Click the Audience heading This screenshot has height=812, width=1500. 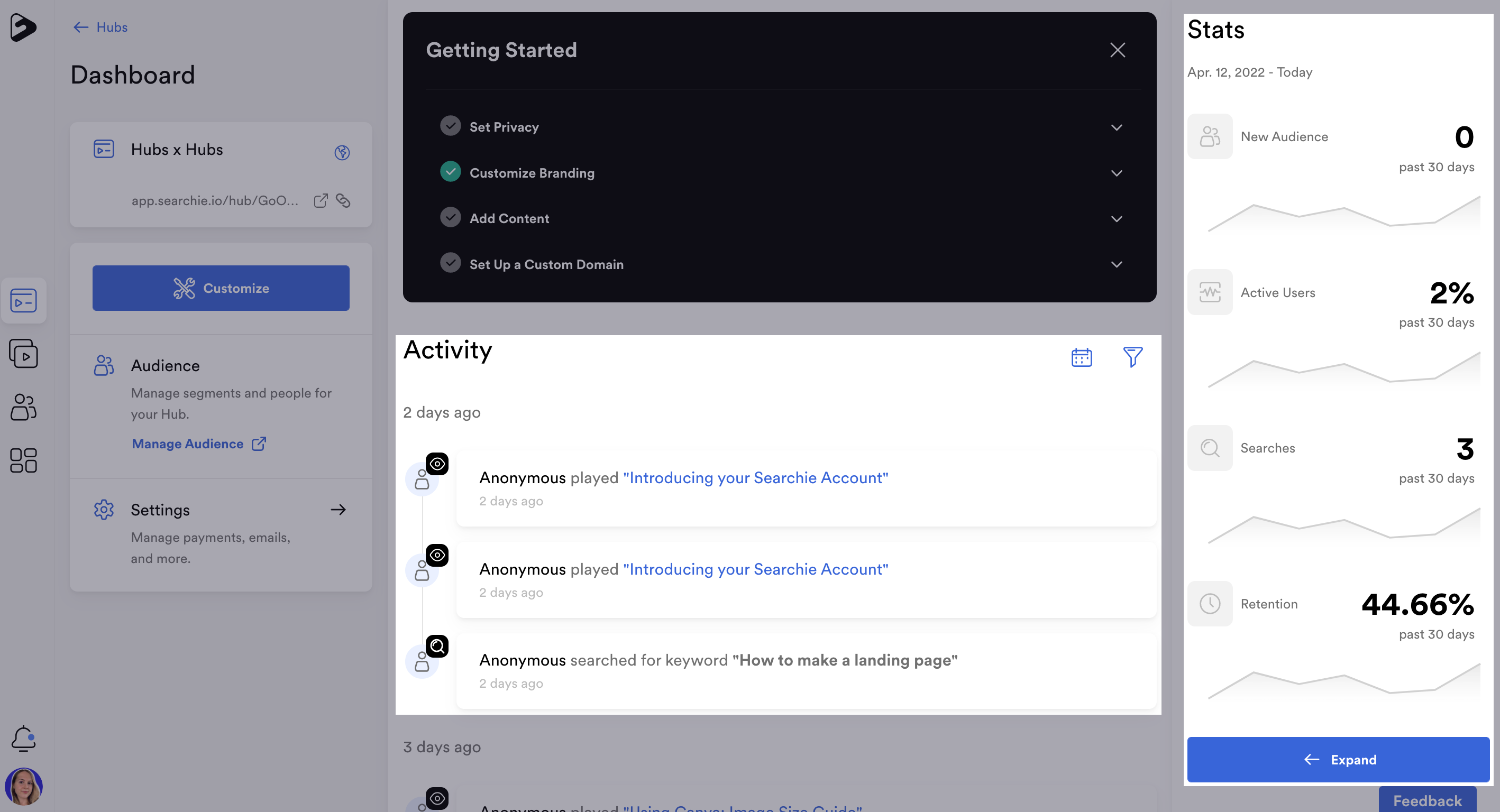click(x=166, y=366)
